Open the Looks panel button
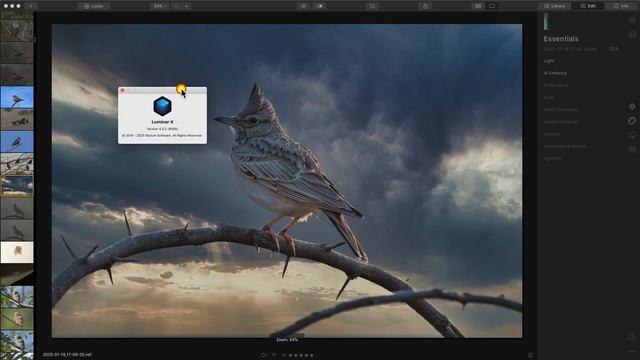The height and width of the screenshot is (360, 640). (x=93, y=6)
